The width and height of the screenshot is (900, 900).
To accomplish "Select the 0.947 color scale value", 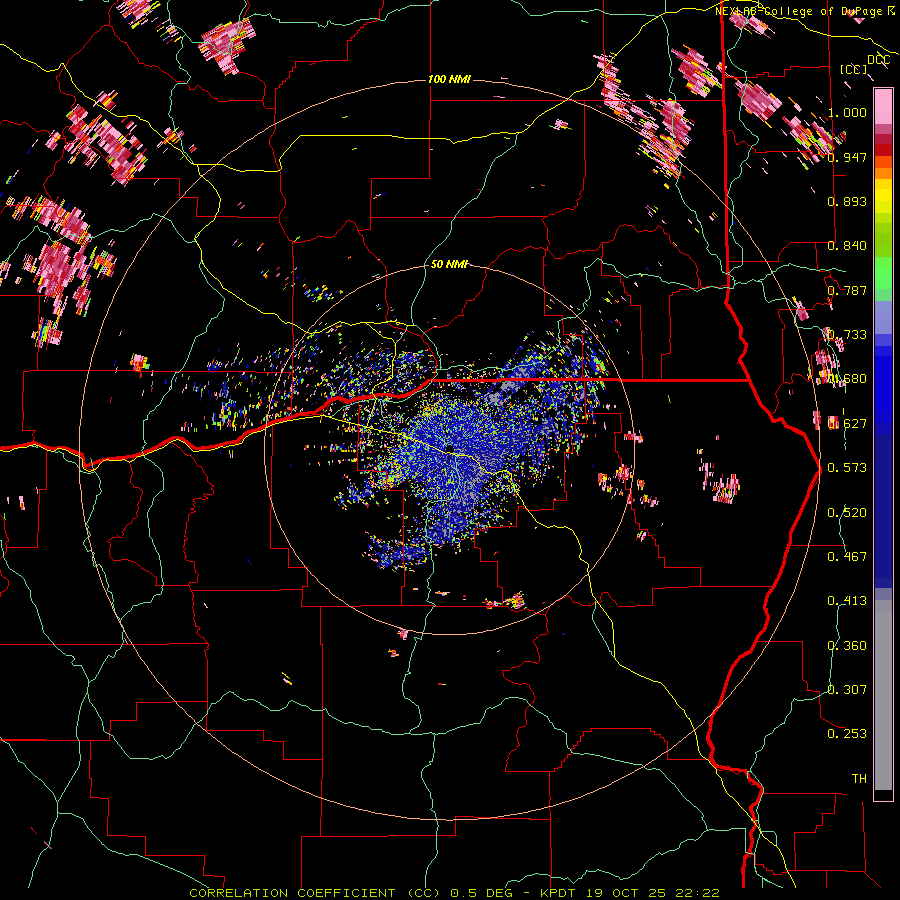I will [847, 157].
